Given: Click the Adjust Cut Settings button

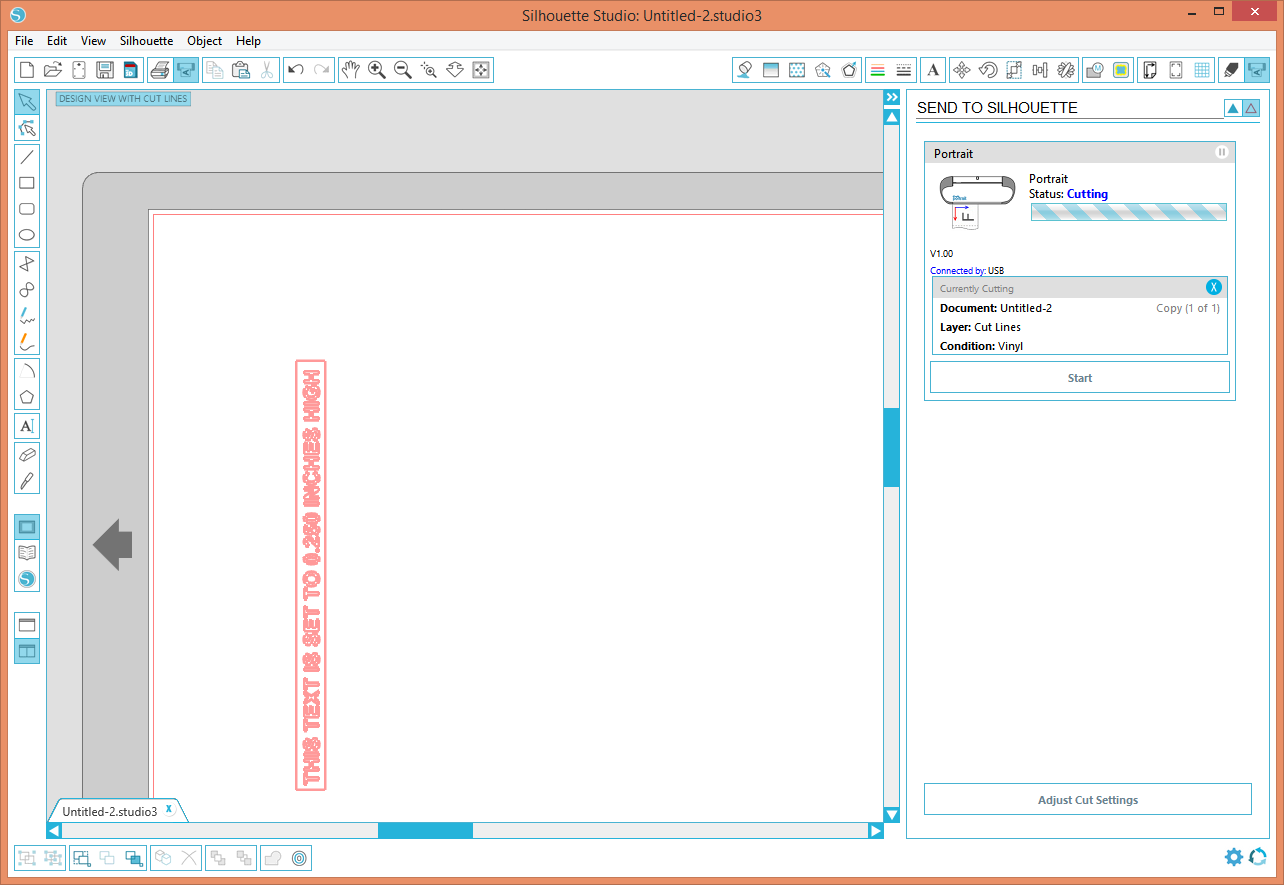Looking at the screenshot, I should [x=1088, y=800].
